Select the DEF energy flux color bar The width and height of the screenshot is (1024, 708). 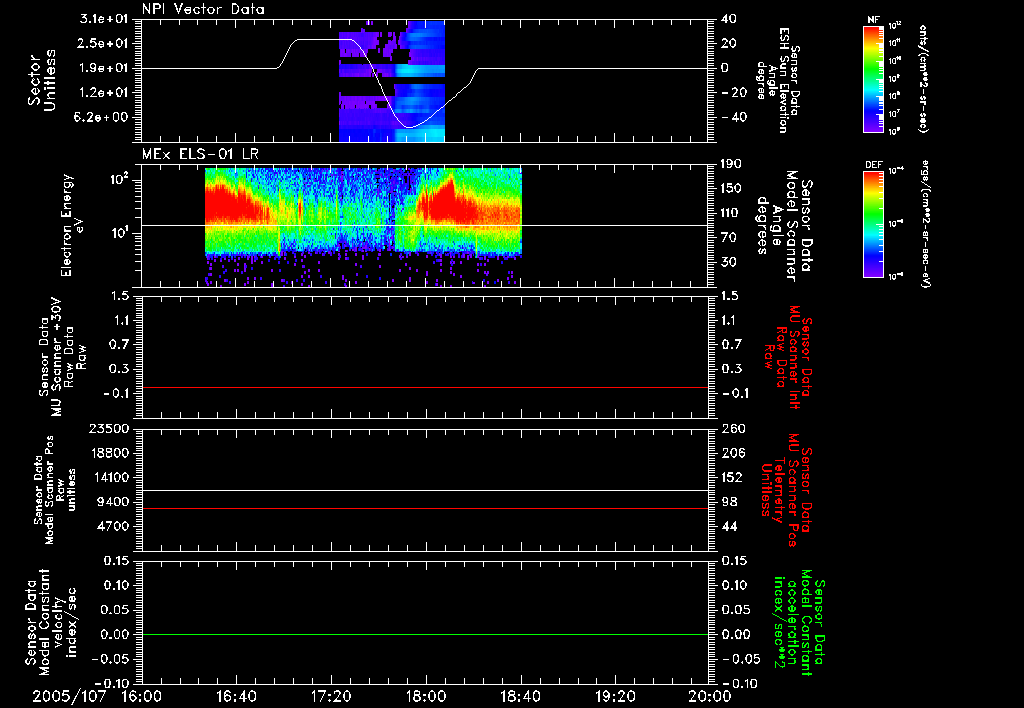[x=874, y=225]
